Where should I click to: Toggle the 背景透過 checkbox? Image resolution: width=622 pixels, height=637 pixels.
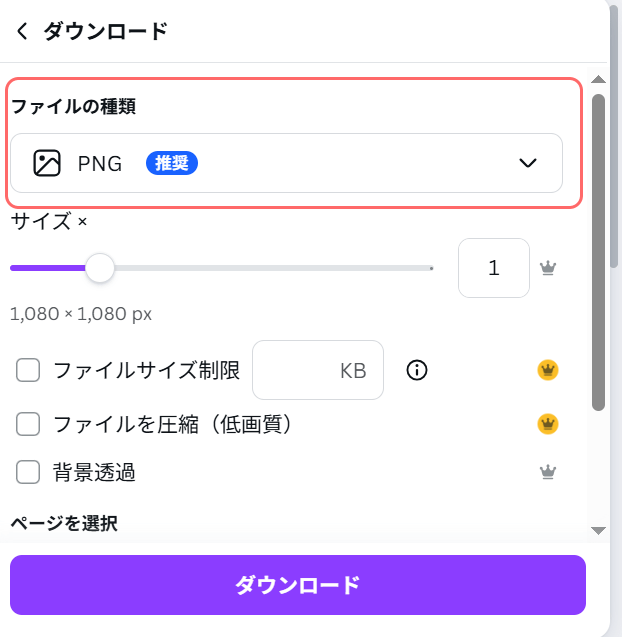(x=28, y=472)
